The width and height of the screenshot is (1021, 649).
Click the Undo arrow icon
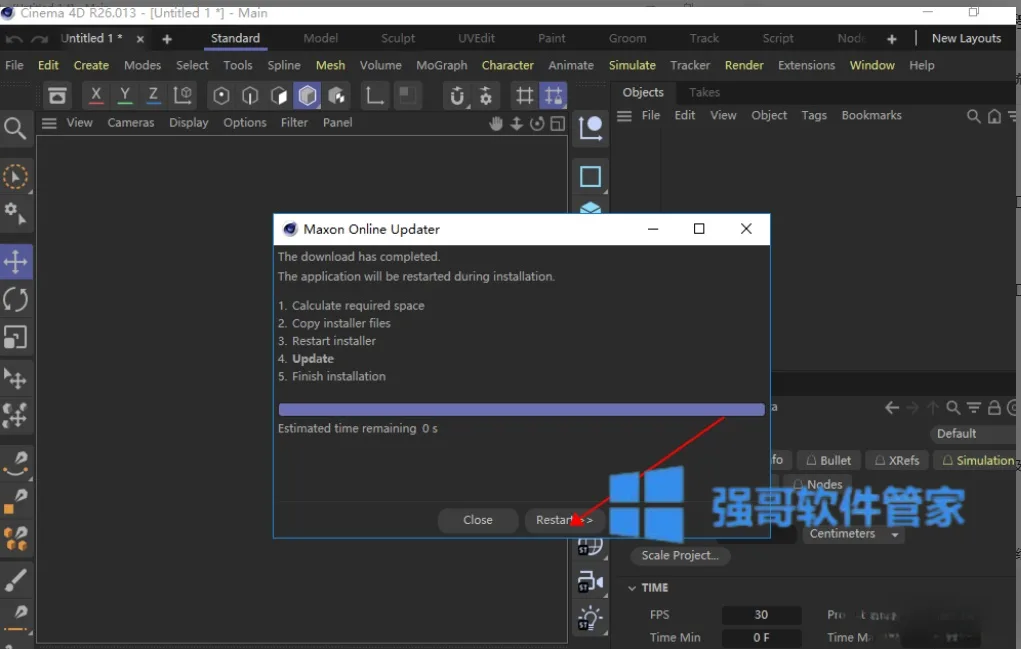[14, 39]
